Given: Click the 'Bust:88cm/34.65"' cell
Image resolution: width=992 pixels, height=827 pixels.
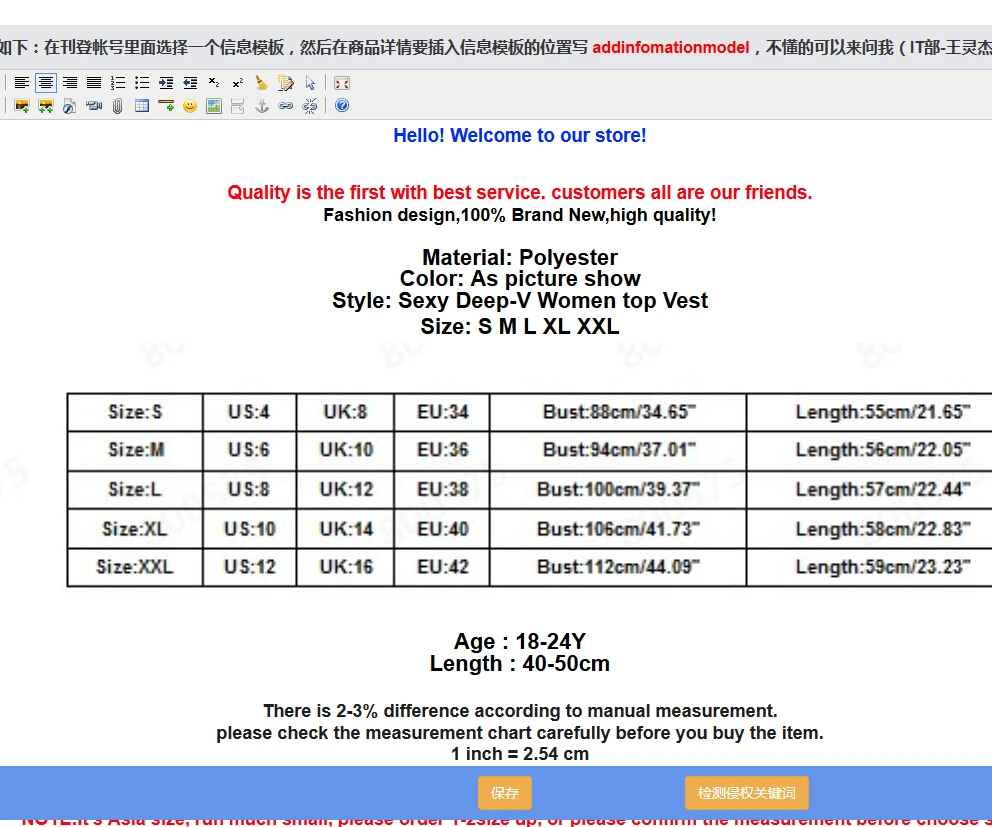Looking at the screenshot, I should pos(618,412).
